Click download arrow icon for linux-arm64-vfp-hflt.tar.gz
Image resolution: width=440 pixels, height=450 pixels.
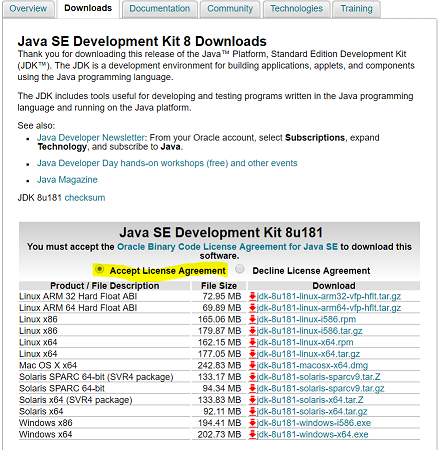point(252,308)
